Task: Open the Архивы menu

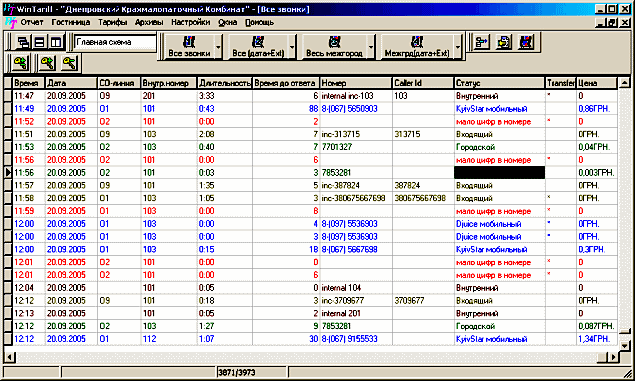Action: 149,22
